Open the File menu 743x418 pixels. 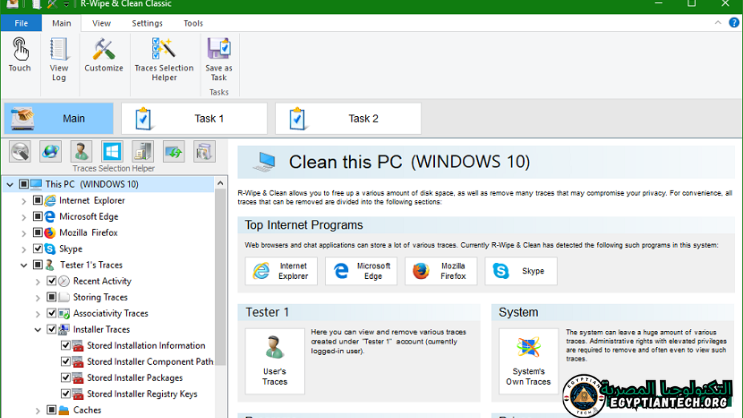(21, 23)
